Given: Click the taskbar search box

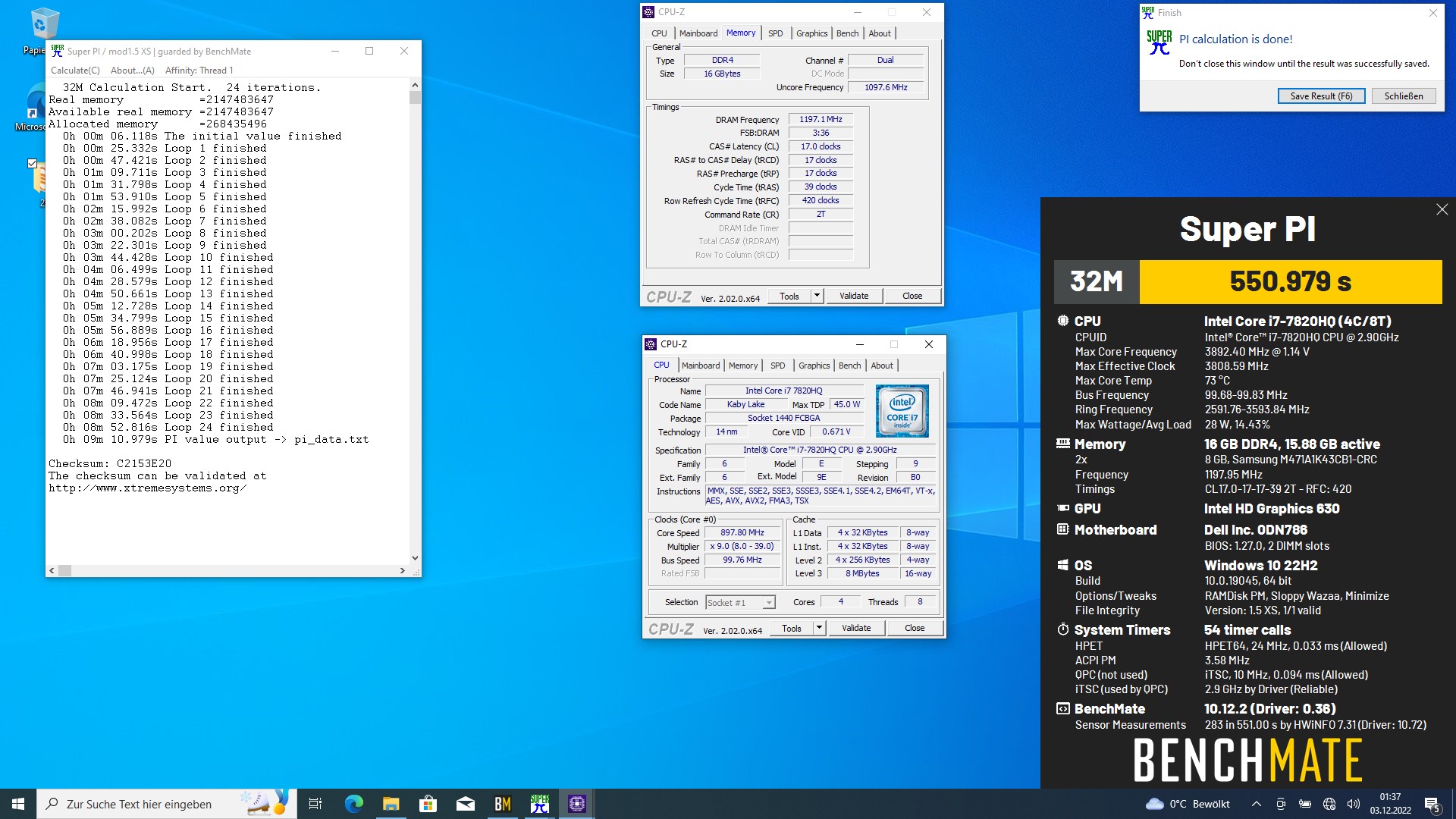Looking at the screenshot, I should pos(166,804).
